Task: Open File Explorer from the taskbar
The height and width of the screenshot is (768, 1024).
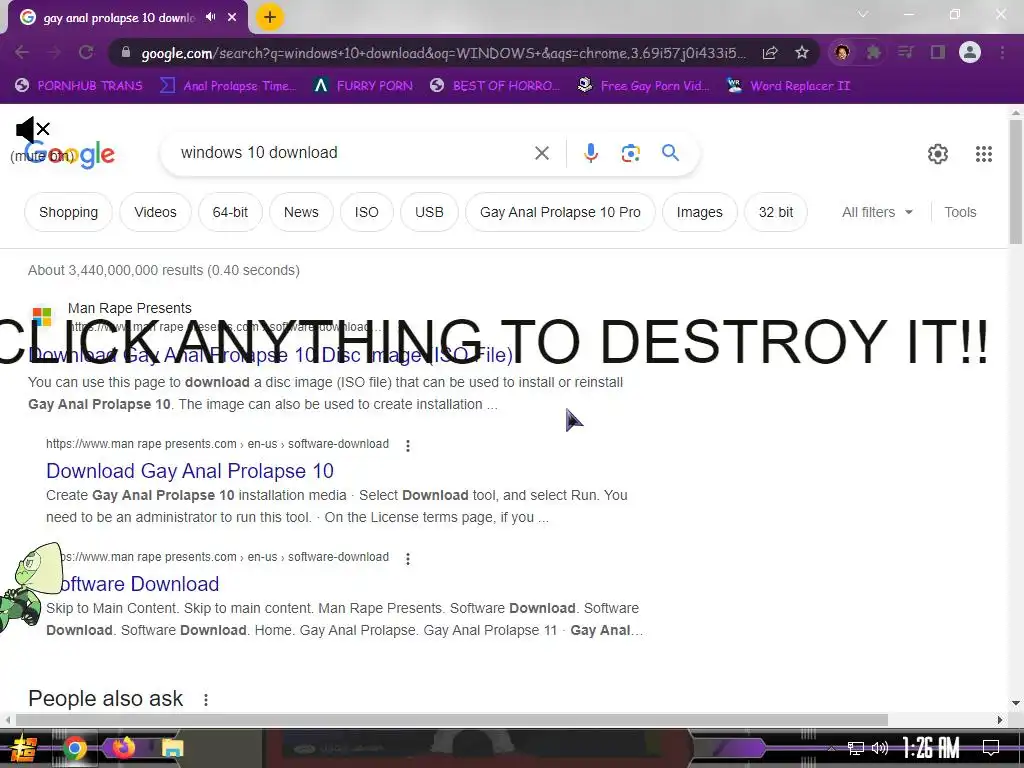Action: click(x=172, y=748)
